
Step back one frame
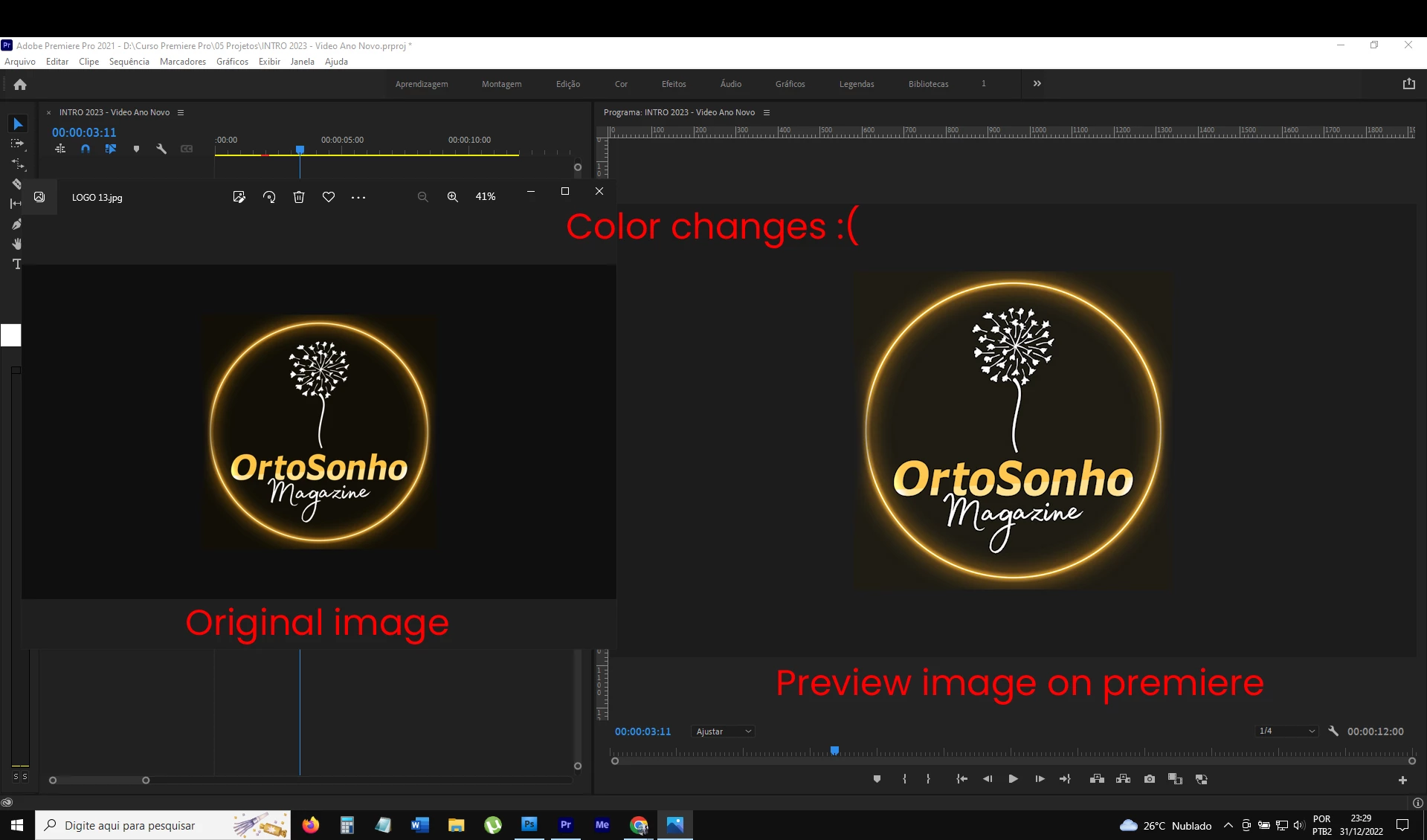click(988, 779)
